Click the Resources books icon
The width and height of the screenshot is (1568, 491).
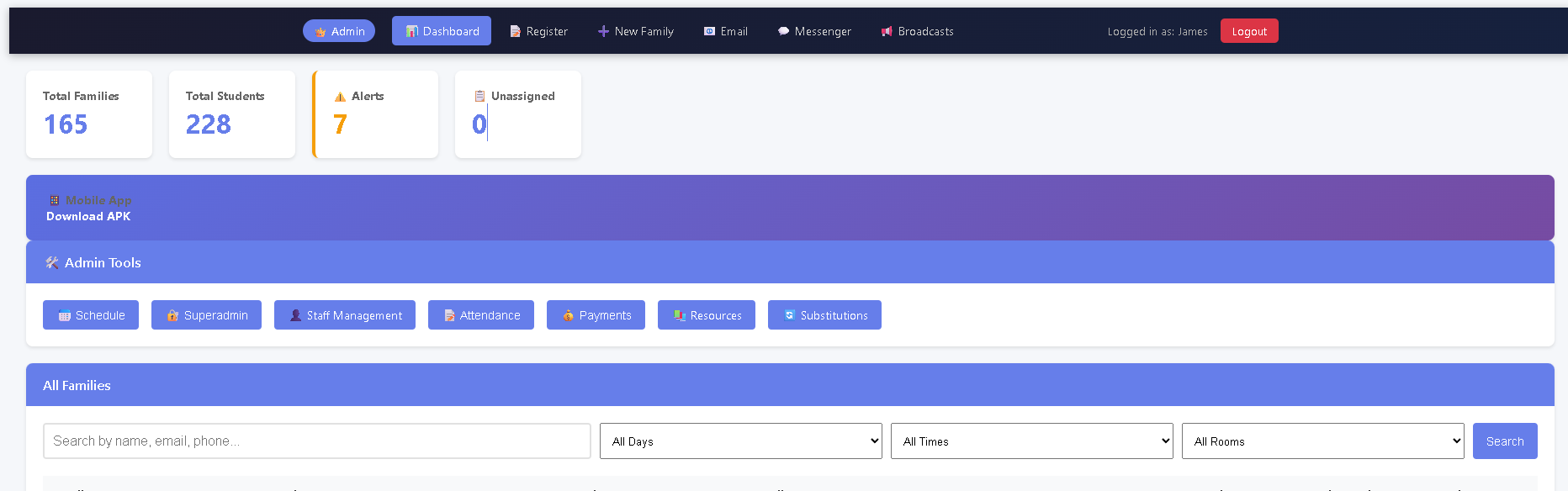[680, 315]
